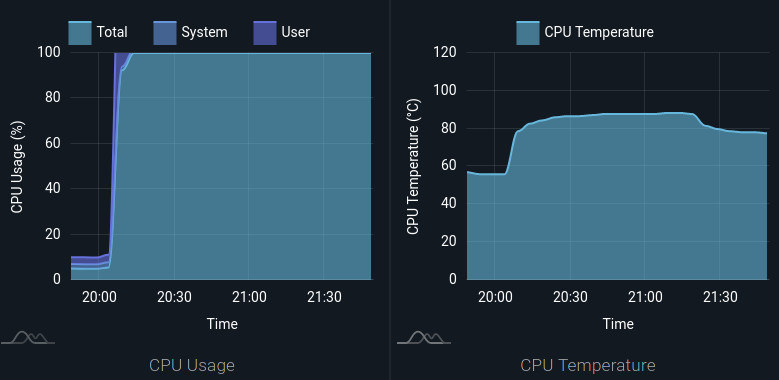Click the User legend color swatch
Screen dimensions: 779x380
tap(265, 33)
